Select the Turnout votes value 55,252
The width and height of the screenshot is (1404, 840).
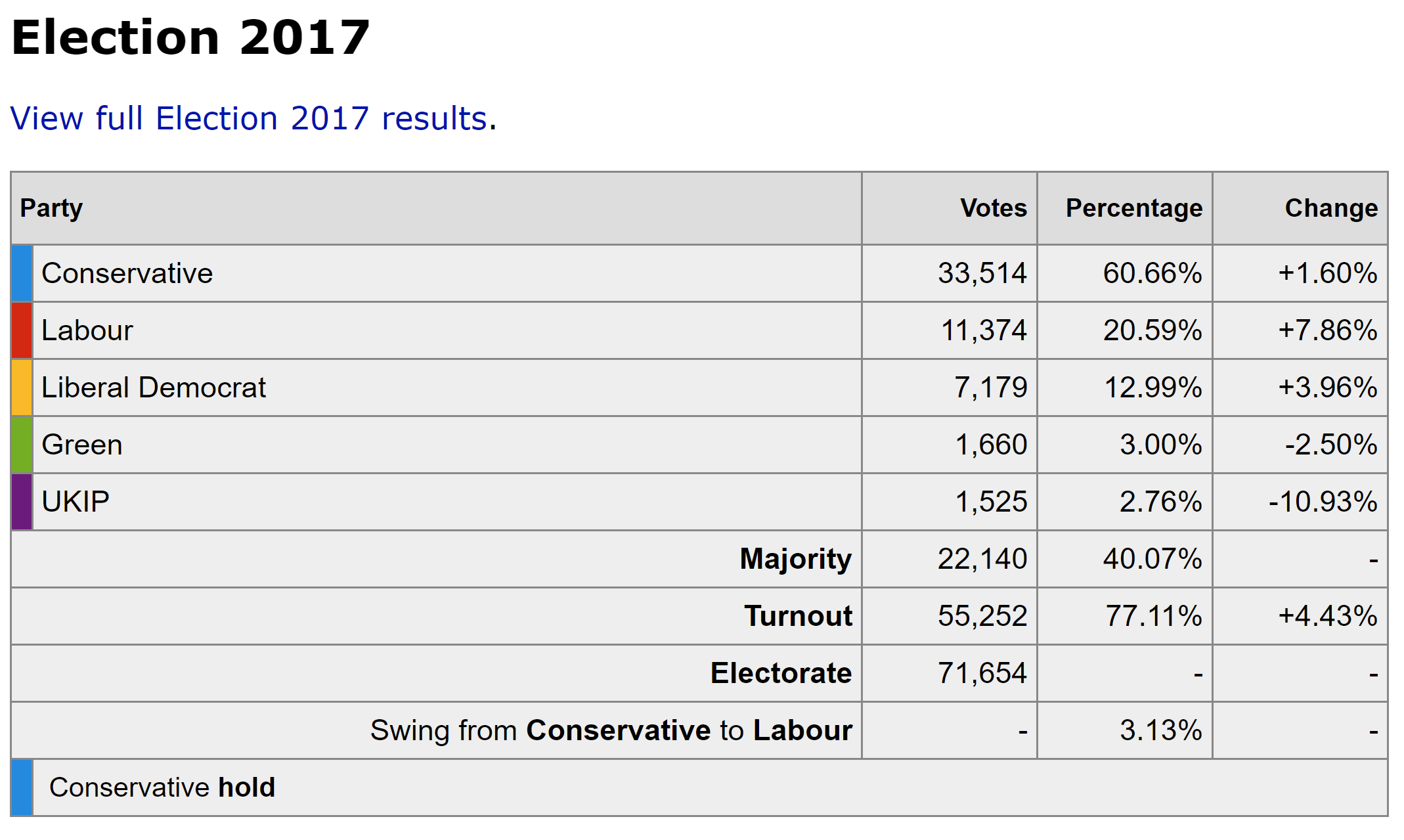982,616
